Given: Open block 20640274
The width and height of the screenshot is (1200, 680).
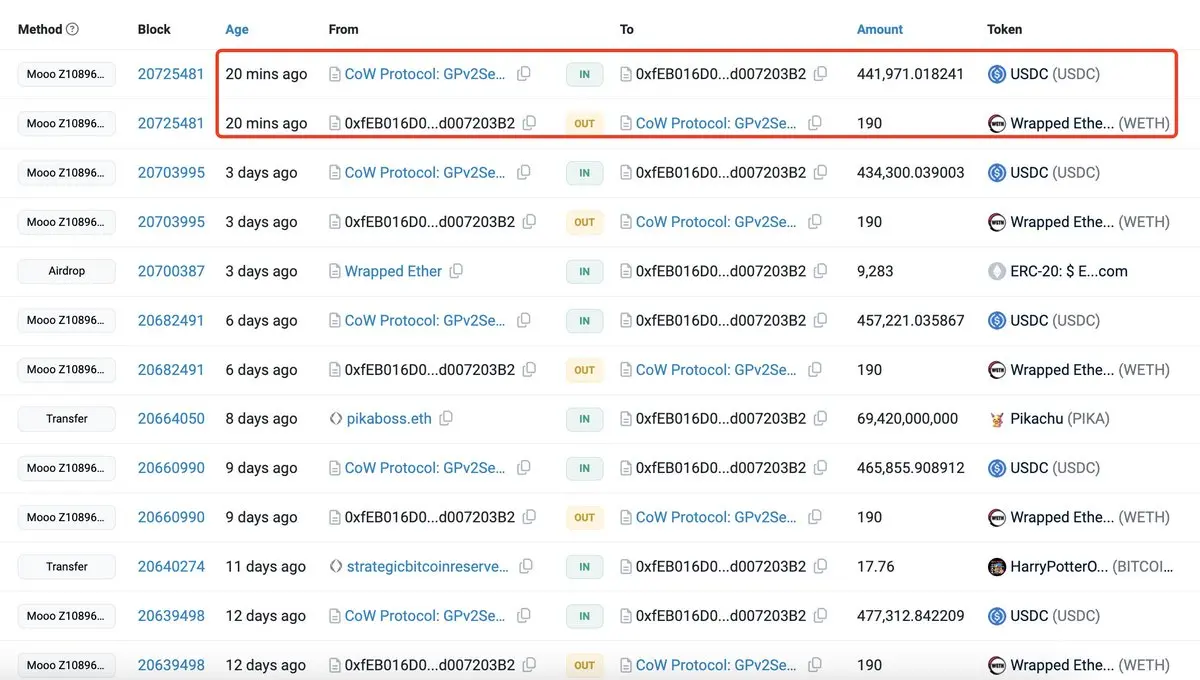Looking at the screenshot, I should (x=171, y=566).
